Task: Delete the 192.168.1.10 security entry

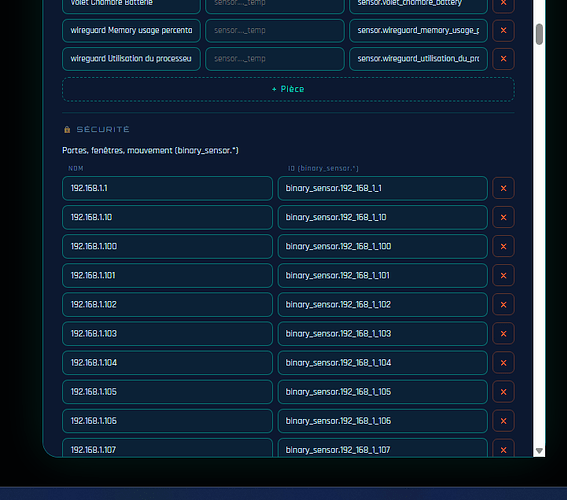Action: tap(503, 217)
